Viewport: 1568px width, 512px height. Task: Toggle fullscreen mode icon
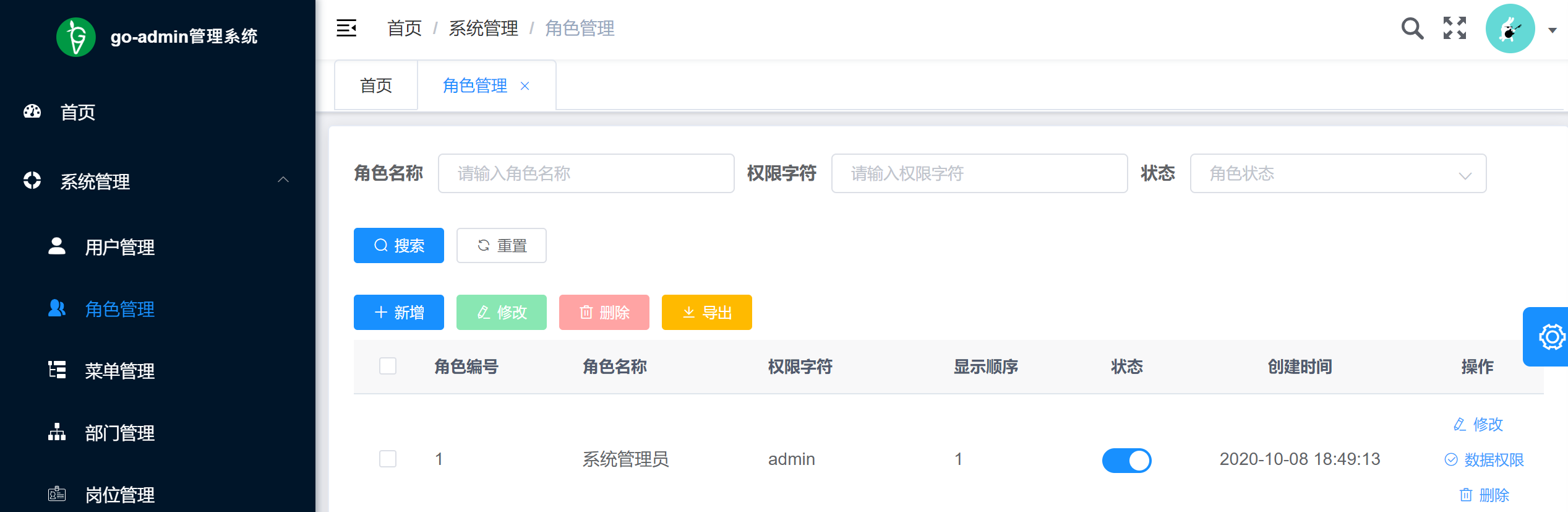tap(1454, 28)
